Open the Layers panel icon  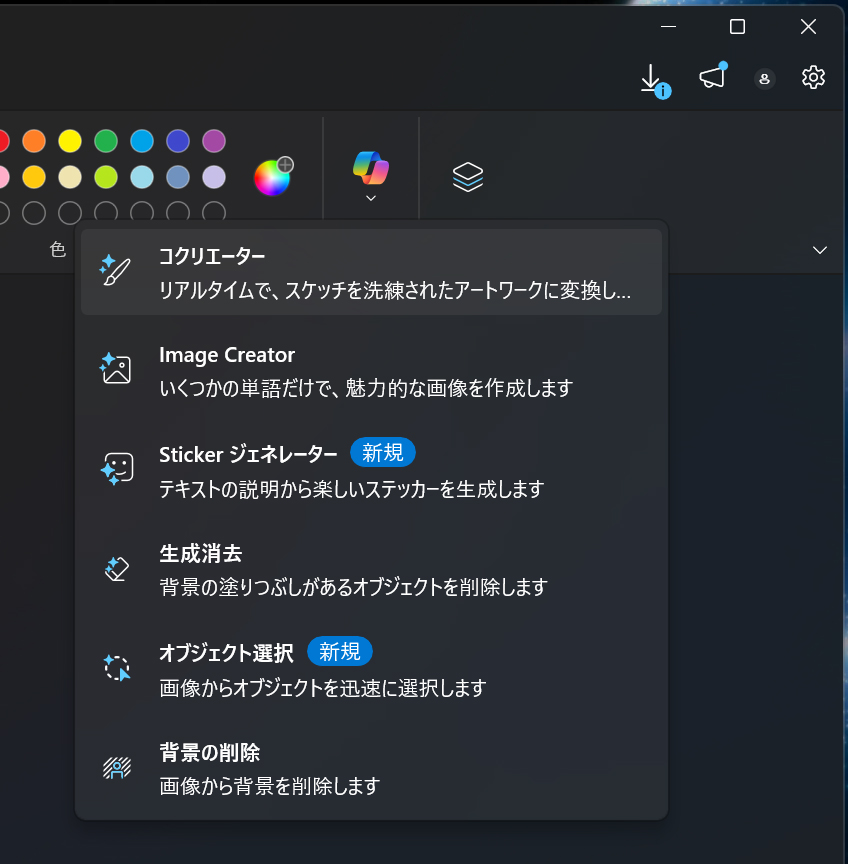tap(468, 176)
